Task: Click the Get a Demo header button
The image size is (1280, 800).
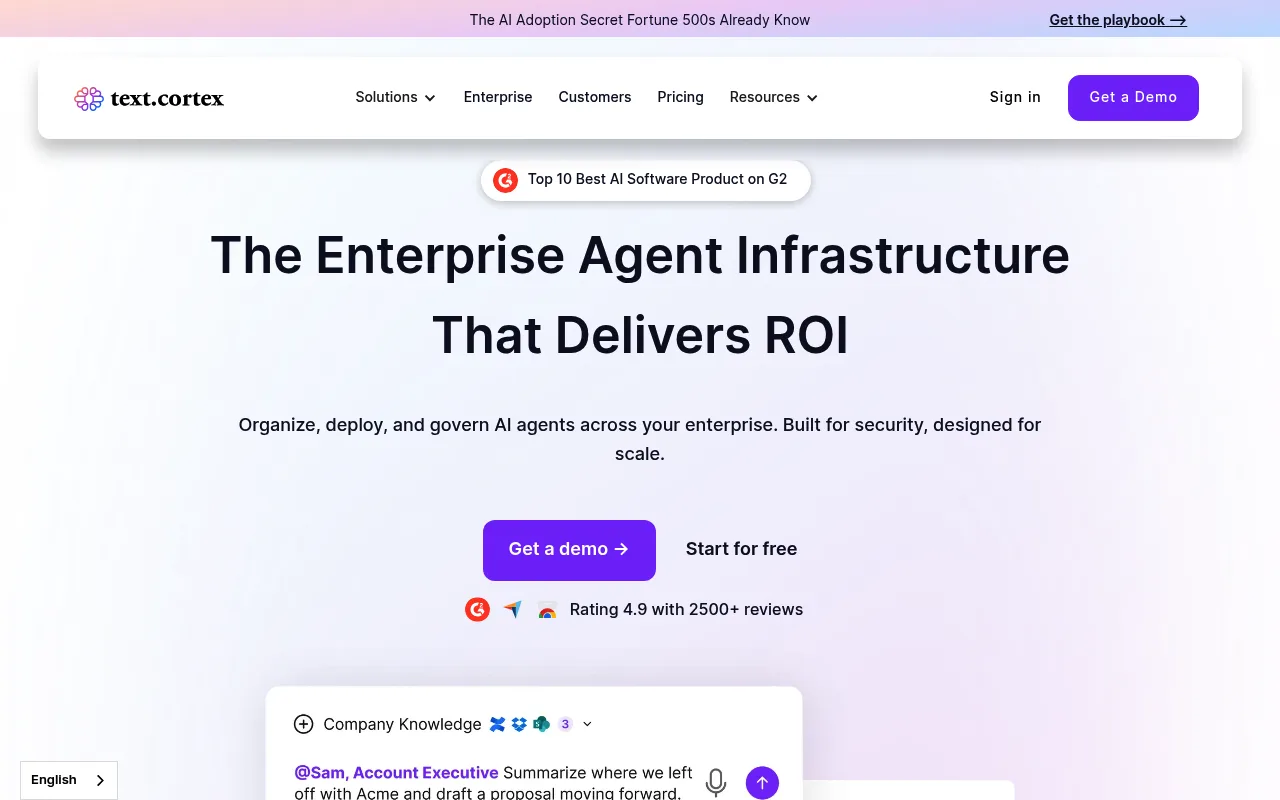Action: point(1133,98)
